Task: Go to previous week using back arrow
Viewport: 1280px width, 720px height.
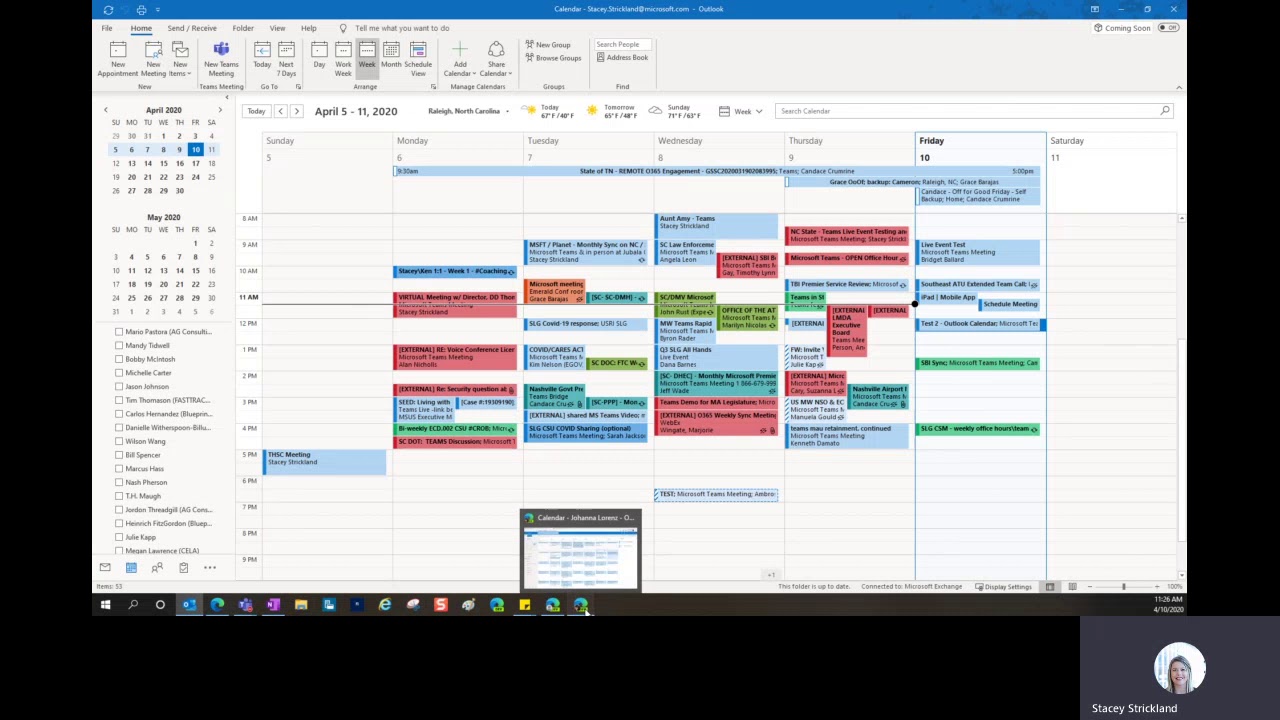Action: (281, 111)
